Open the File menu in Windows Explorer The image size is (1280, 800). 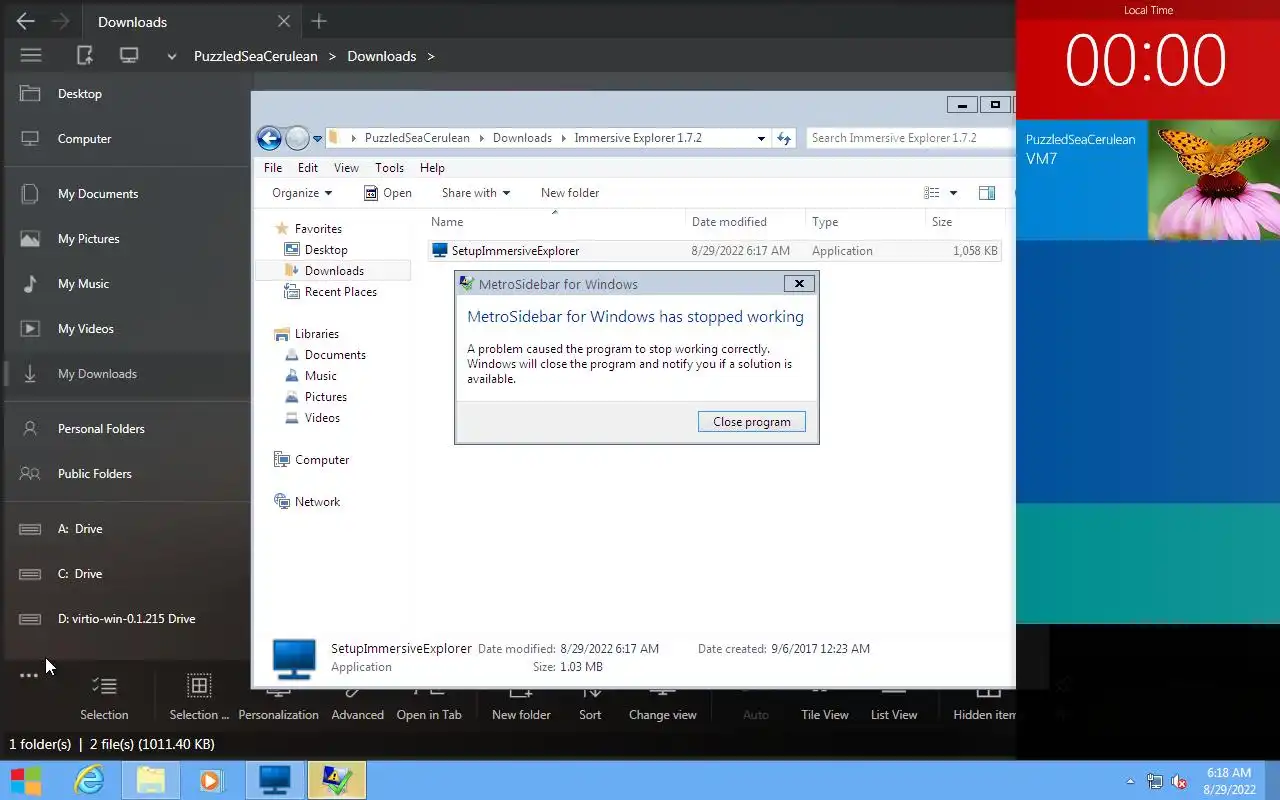273,168
